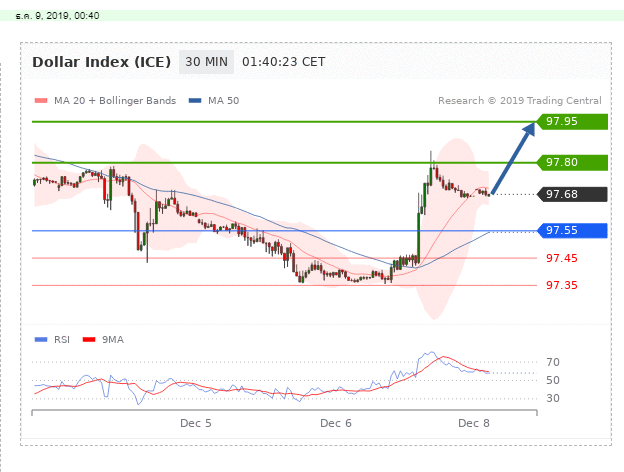Click the 97.45 support level label
The width and height of the screenshot is (624, 472).
[x=562, y=258]
